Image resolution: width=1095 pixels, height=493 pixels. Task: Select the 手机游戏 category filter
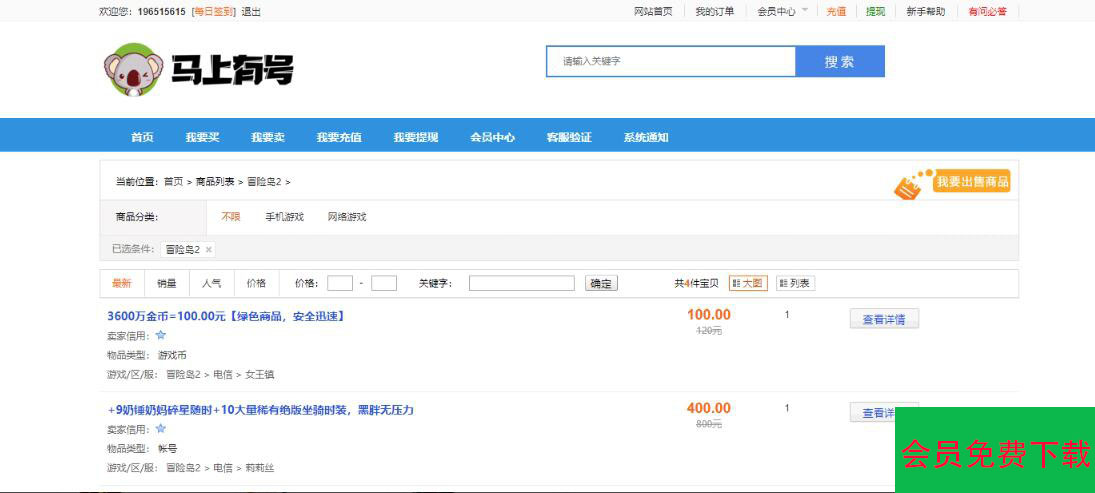284,217
